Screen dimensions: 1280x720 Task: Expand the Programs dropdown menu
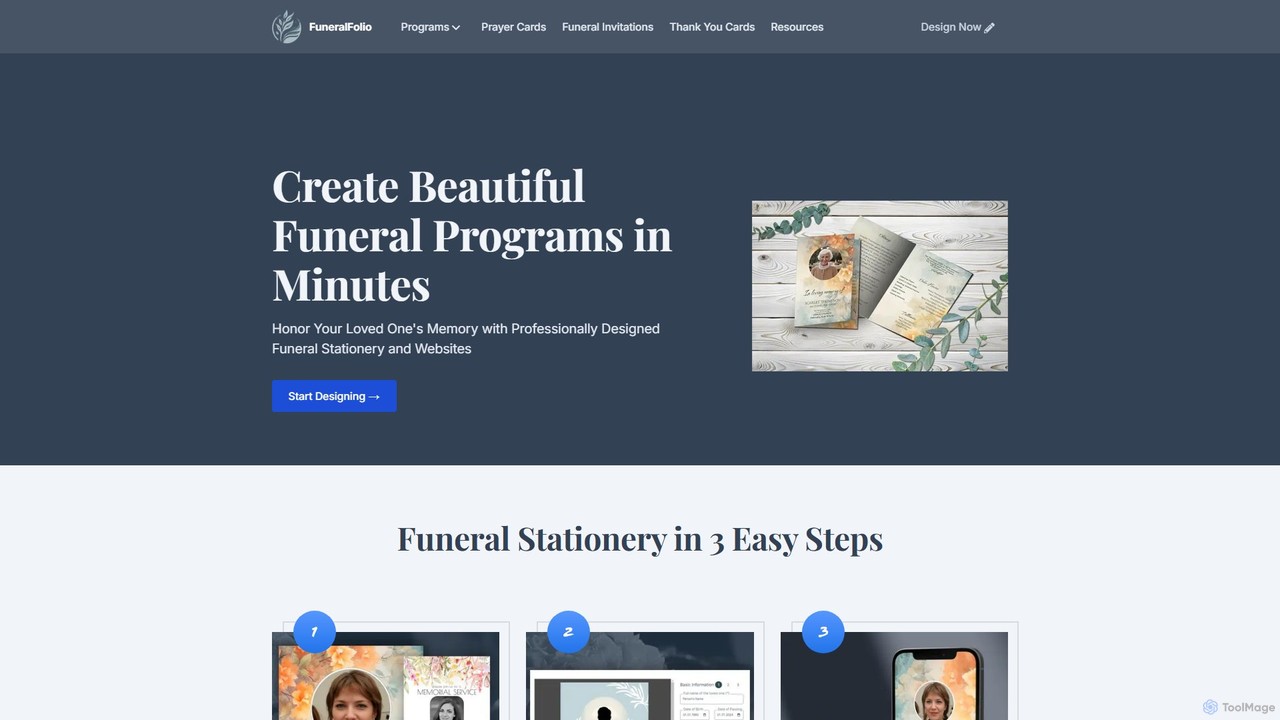point(430,27)
